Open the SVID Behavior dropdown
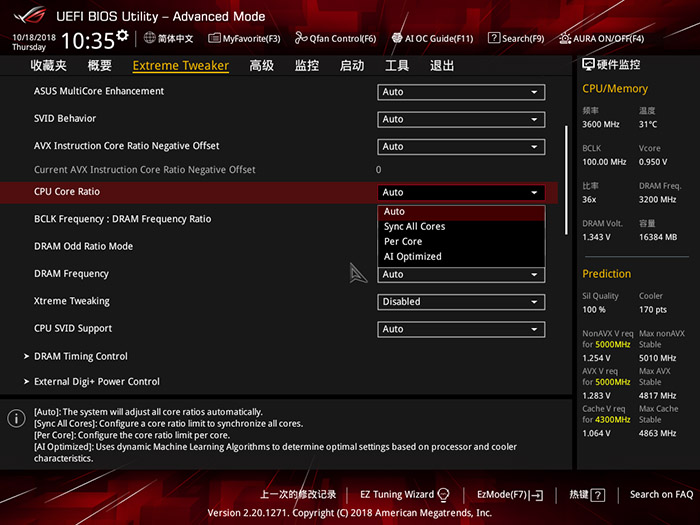The height and width of the screenshot is (525, 700). click(461, 119)
